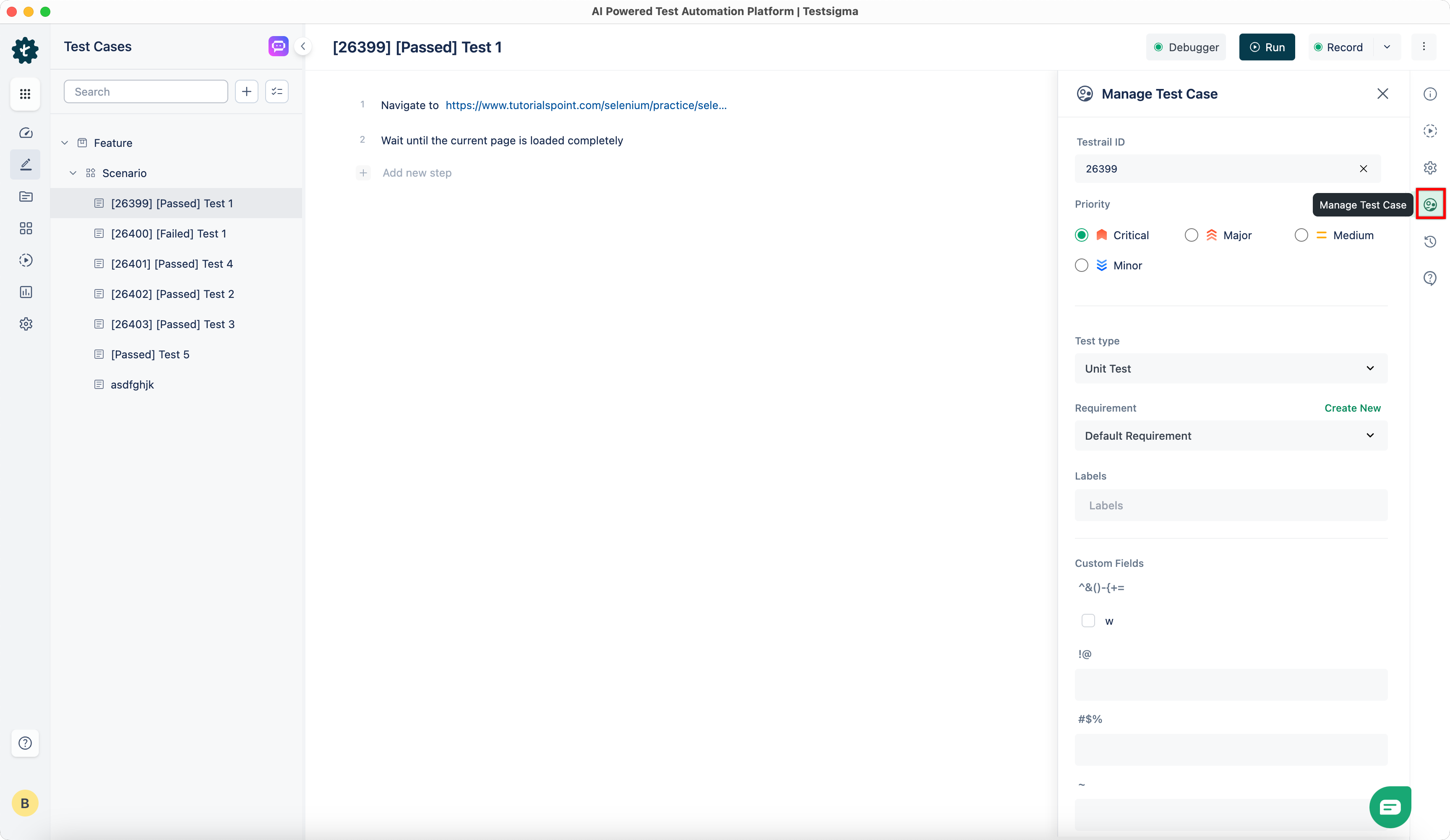
Task: Click the Create New requirement link
Action: (1352, 408)
